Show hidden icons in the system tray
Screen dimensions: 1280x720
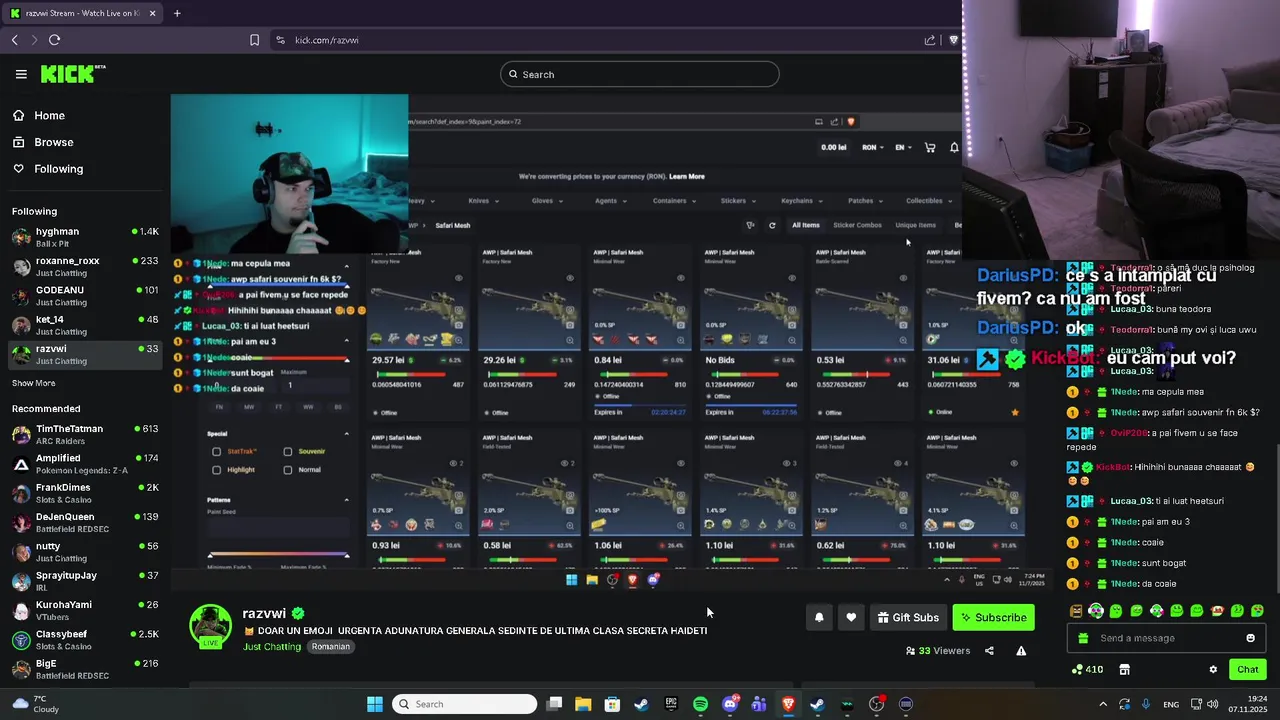(x=1103, y=704)
